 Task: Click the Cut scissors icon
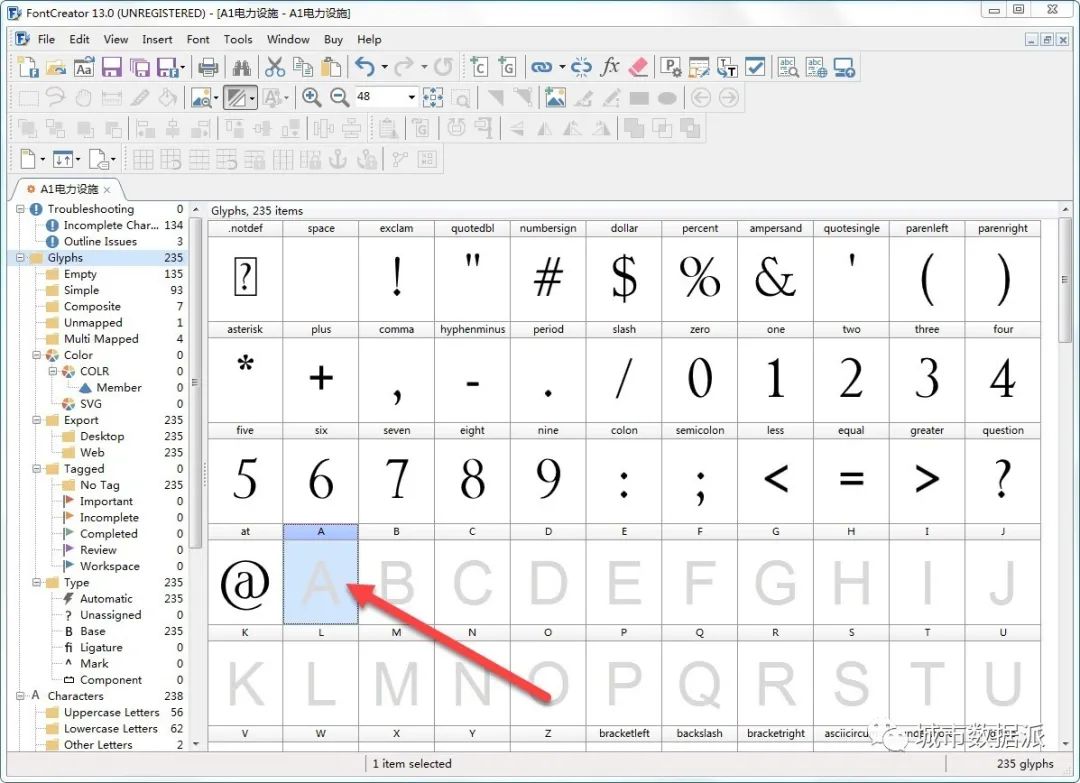pos(275,67)
